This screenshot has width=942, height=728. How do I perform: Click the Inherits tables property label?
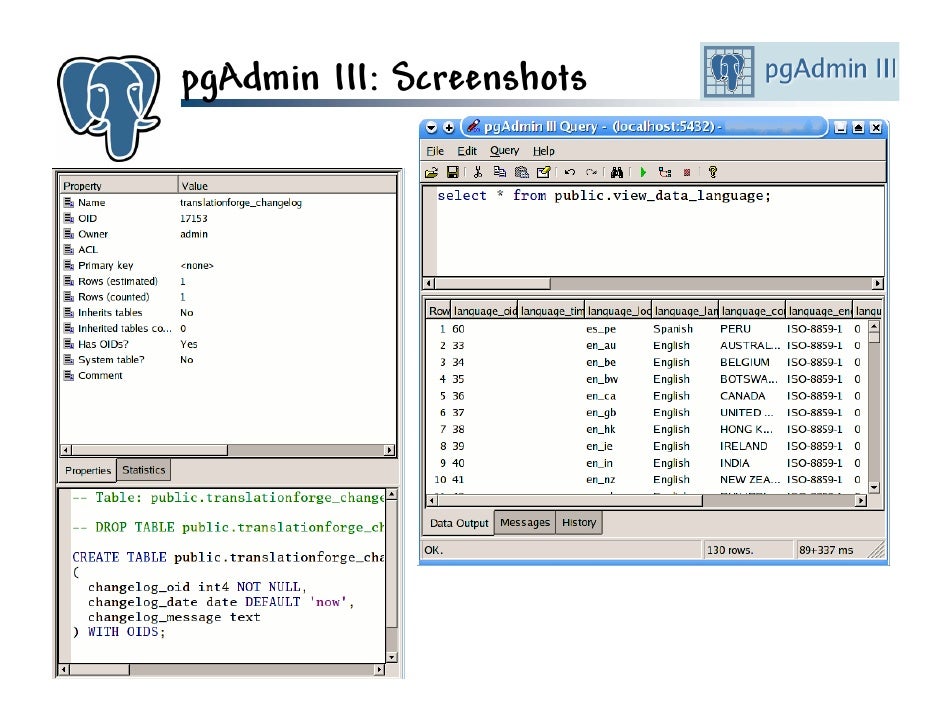tap(110, 312)
